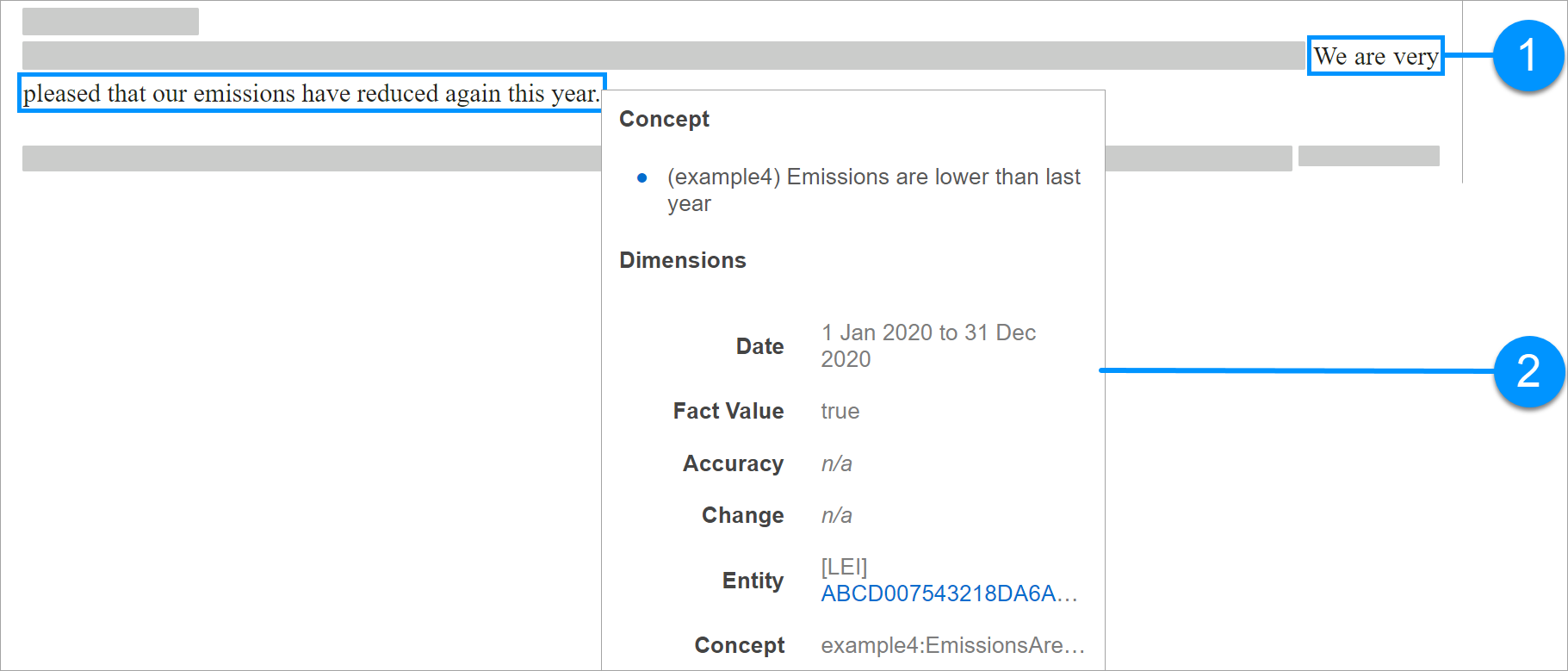Viewport: 1568px width, 671px height.
Task: Click the 'Dimensions' section heading
Action: [x=682, y=260]
